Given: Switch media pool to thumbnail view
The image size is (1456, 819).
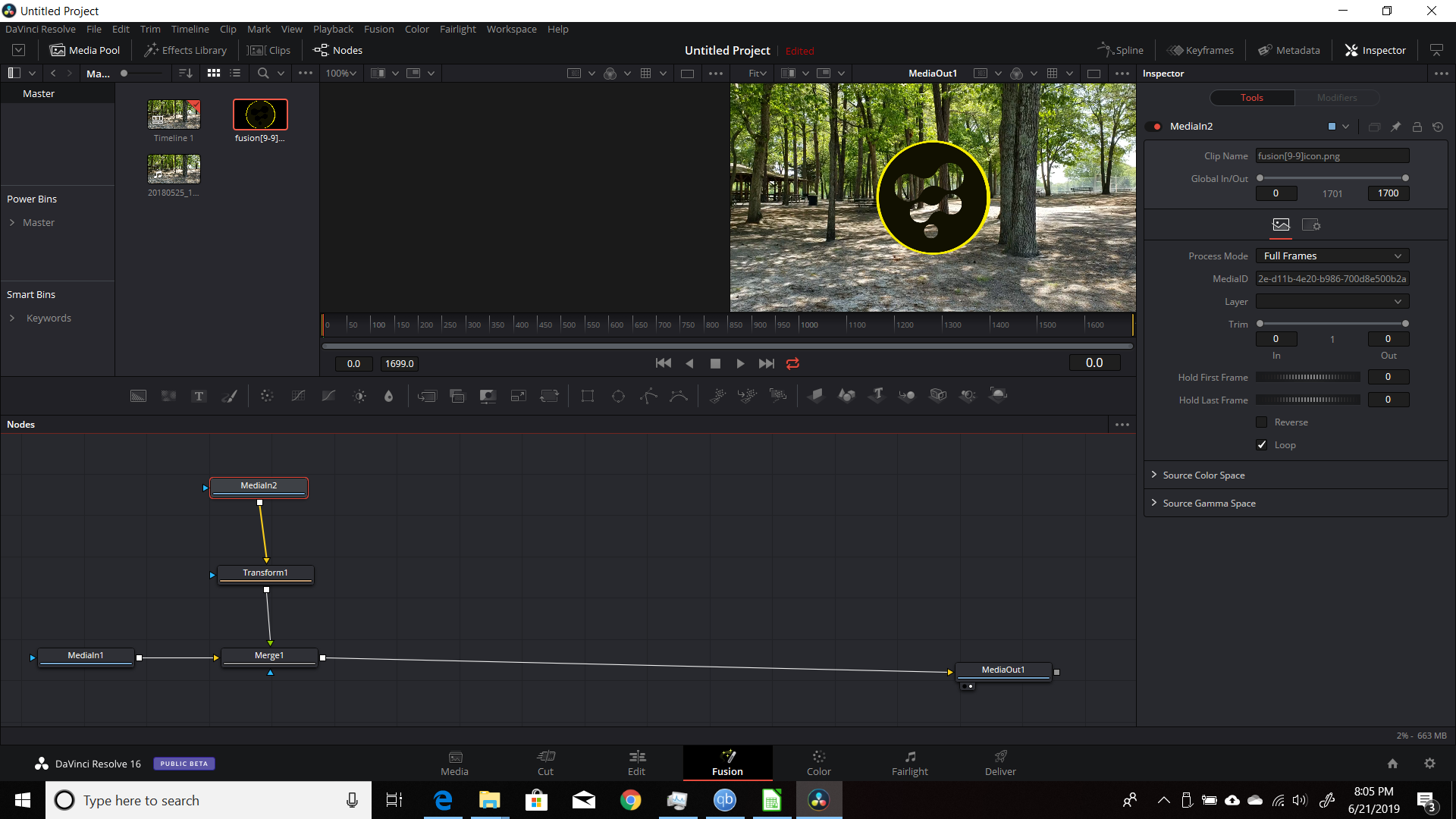Looking at the screenshot, I should (x=214, y=74).
